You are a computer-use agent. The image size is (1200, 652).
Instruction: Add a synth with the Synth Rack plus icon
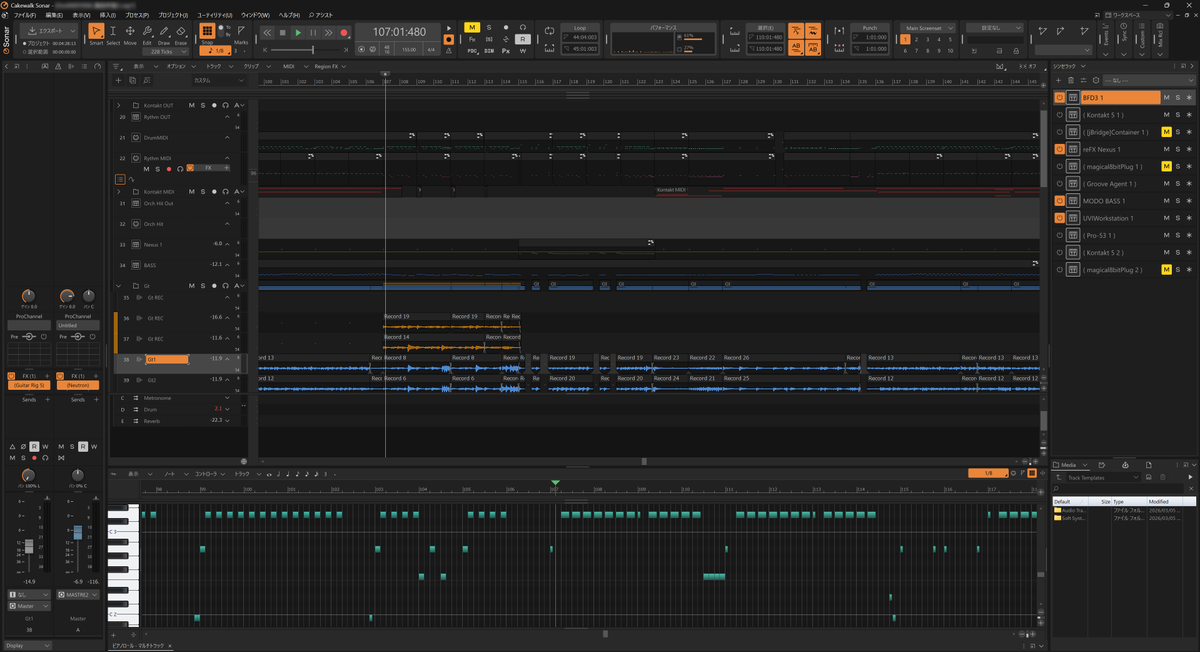pos(1060,80)
